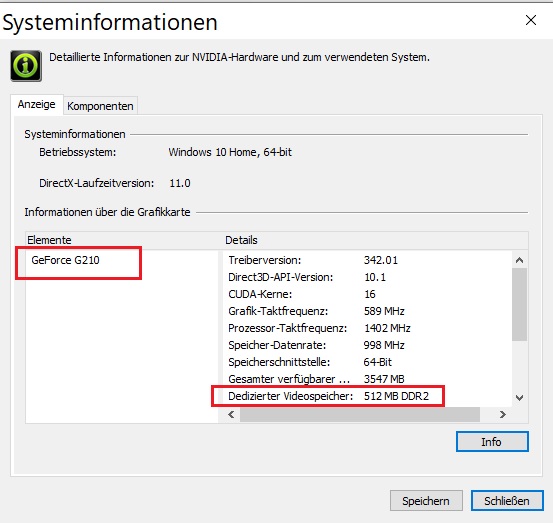Screen dimensions: 553x523
Task: Click the Direct3D version value 10.1
Action: coord(375,277)
